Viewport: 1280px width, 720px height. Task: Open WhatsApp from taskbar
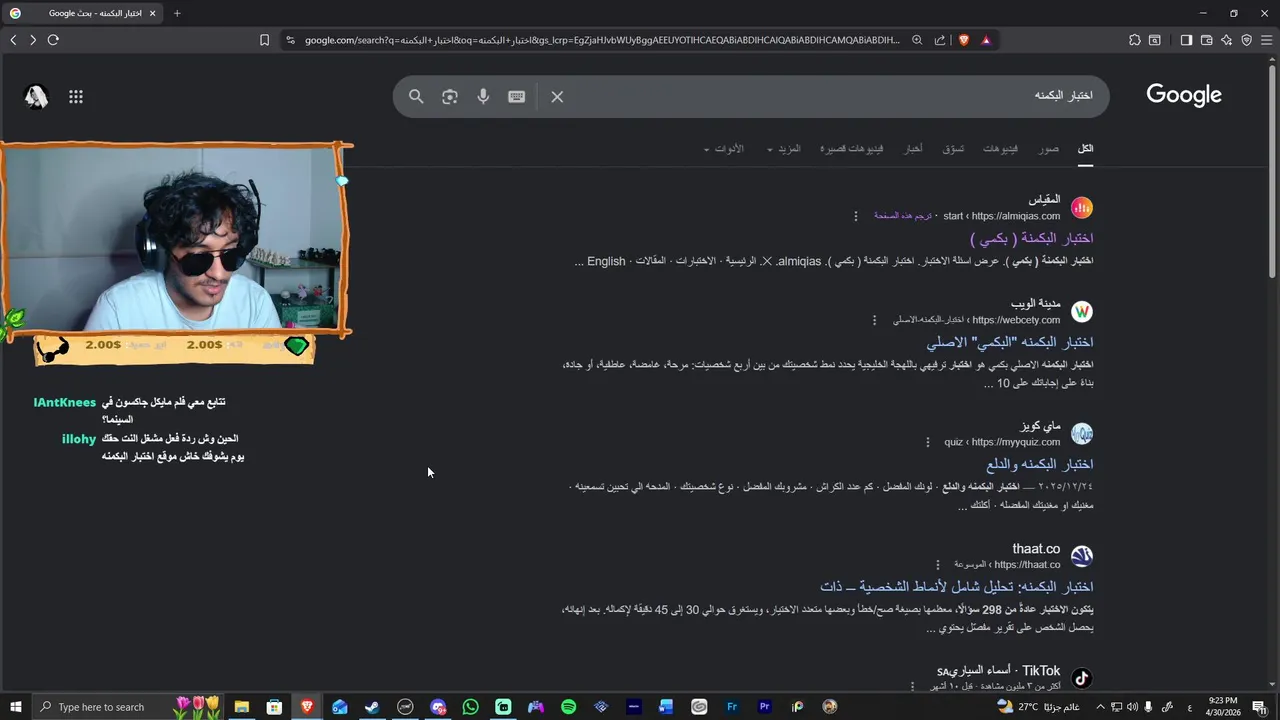471,707
